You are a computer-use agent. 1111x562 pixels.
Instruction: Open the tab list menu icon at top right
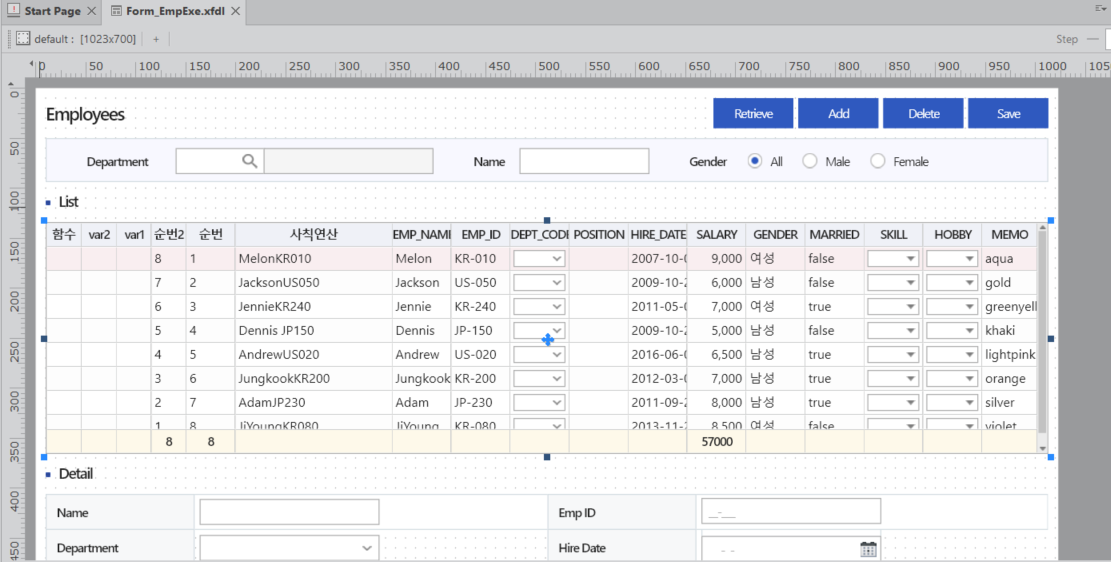coord(1100,9)
